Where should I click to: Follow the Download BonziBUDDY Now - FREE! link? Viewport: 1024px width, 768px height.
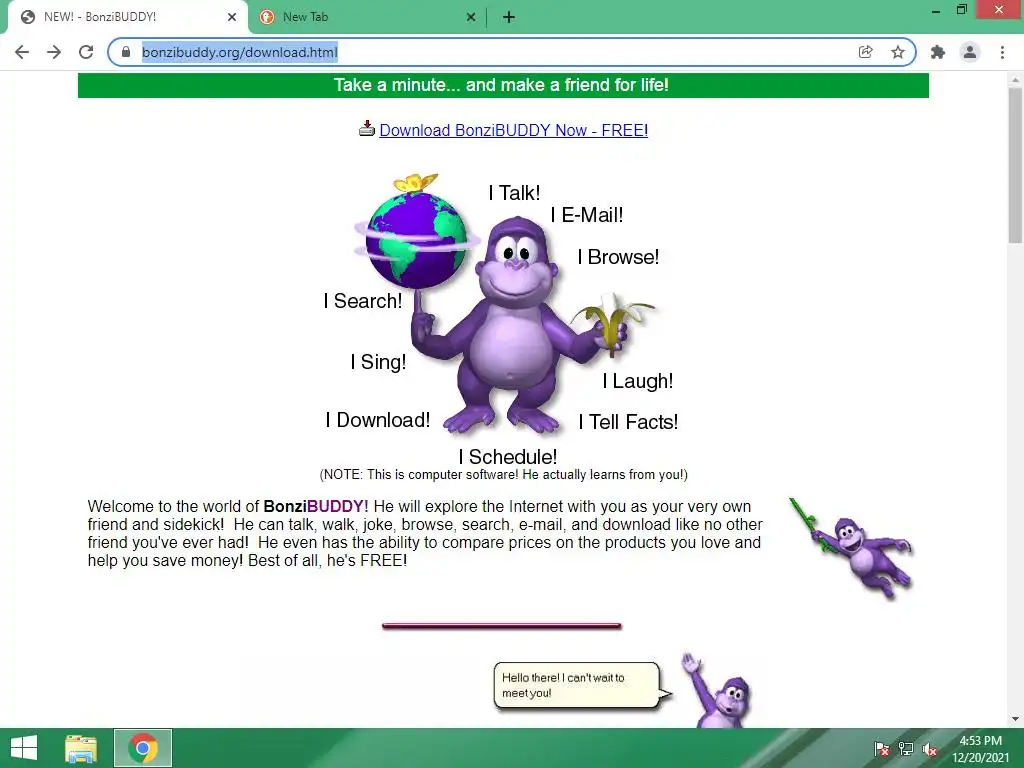pos(514,130)
